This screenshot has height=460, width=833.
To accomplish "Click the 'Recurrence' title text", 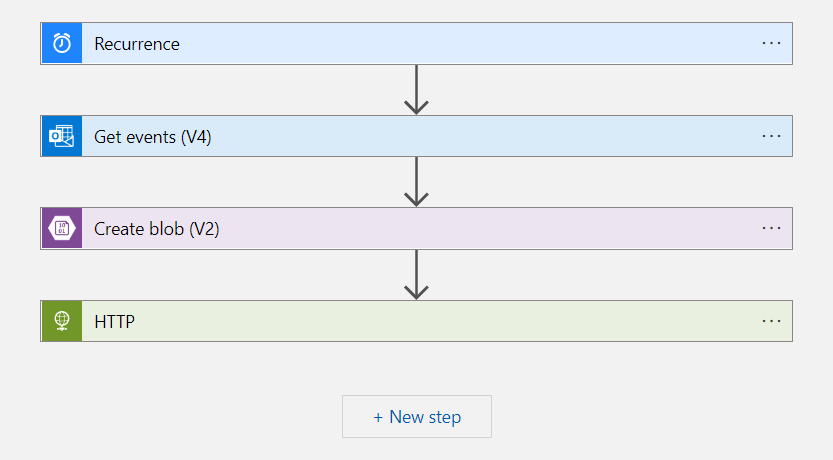I will (x=137, y=44).
